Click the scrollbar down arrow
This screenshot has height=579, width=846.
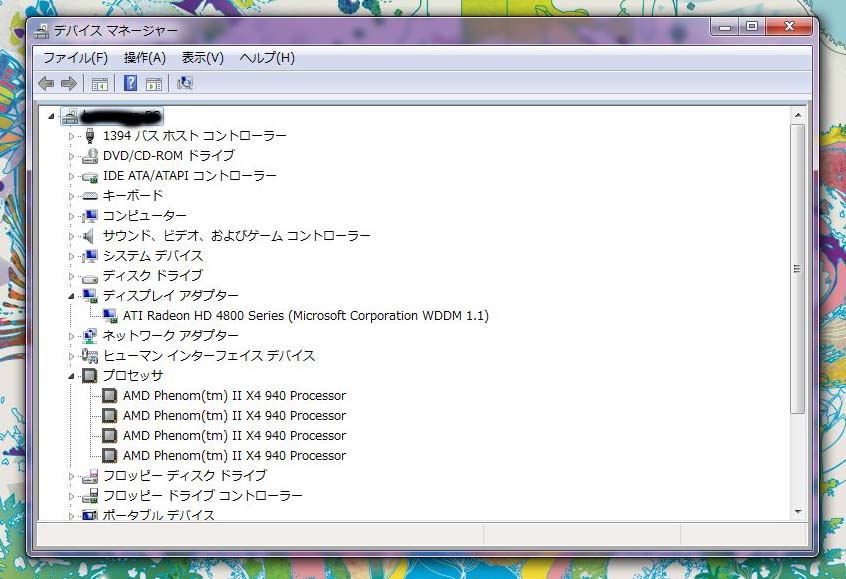point(798,512)
